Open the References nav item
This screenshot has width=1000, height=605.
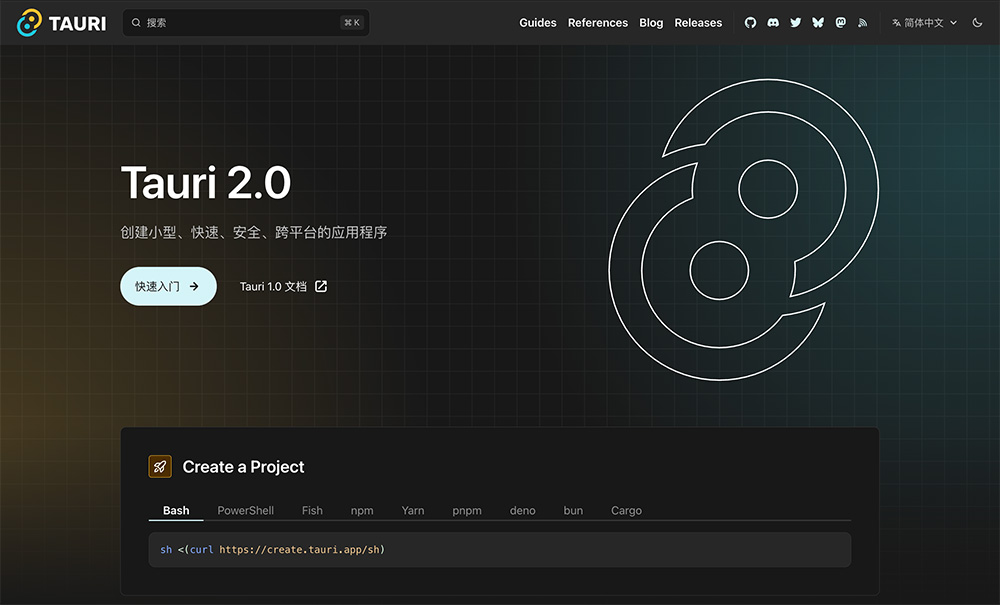[x=598, y=22]
